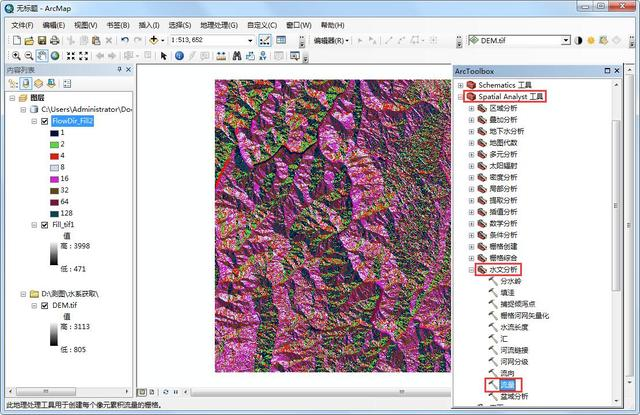
Task: Click the table of contents horizontal scrollbar
Action: [x=46, y=391]
